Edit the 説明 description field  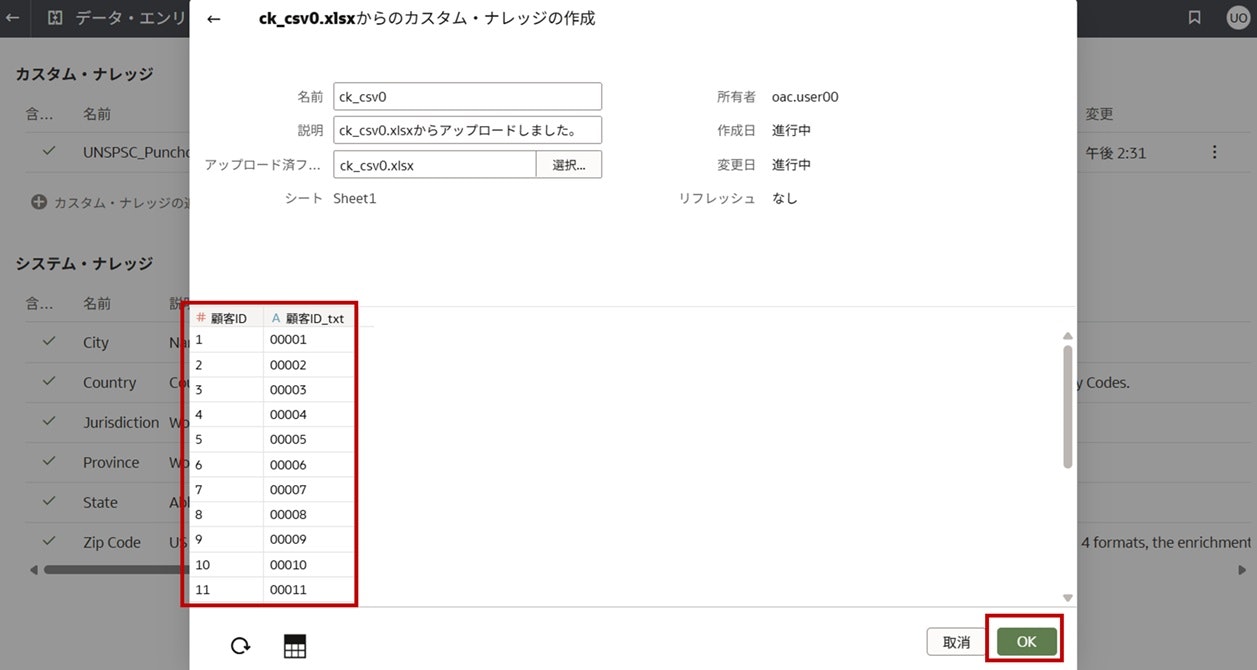click(x=468, y=130)
